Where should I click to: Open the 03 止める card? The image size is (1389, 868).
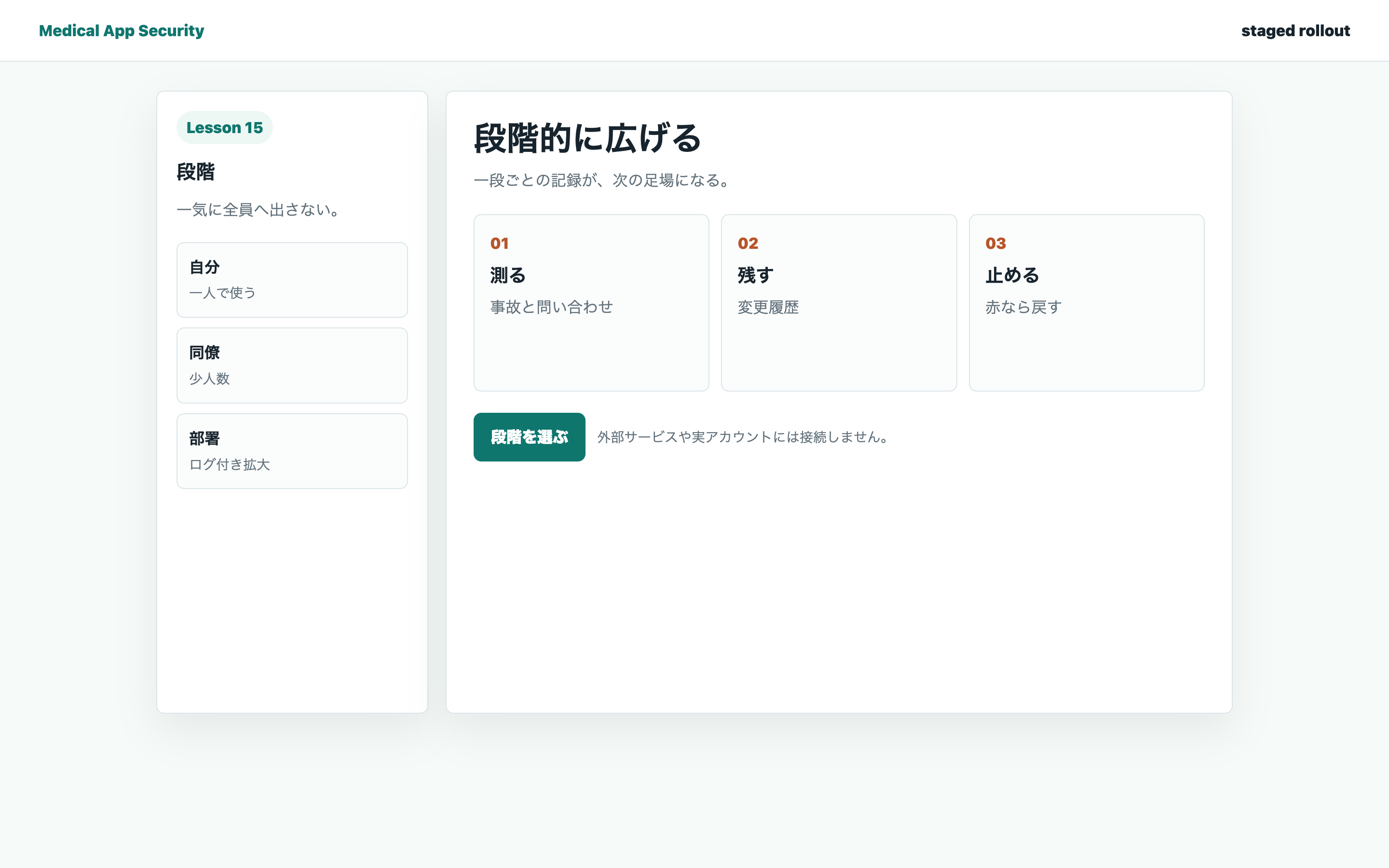[1087, 302]
